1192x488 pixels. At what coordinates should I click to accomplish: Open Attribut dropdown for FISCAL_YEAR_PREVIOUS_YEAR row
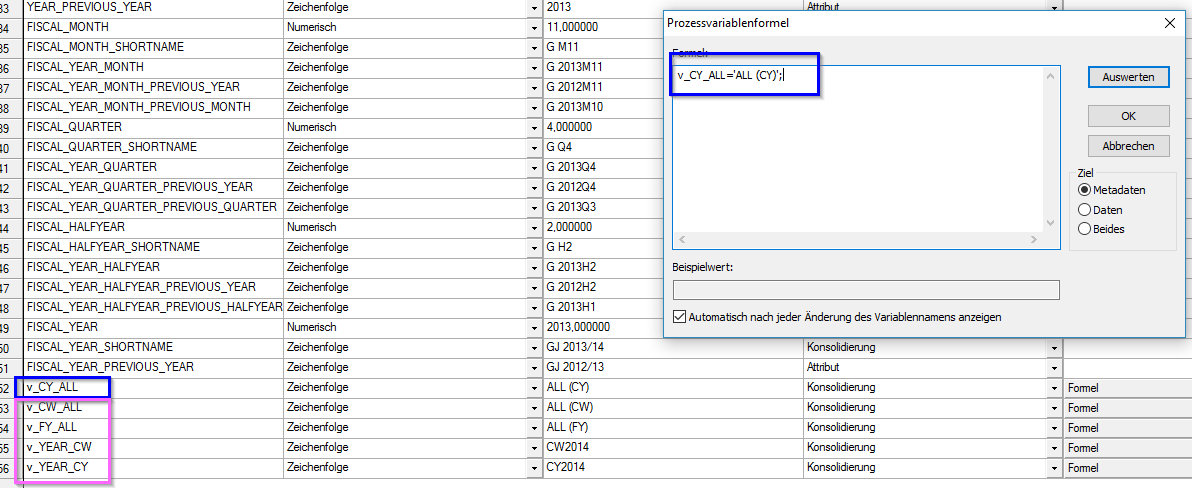pyautogui.click(x=1053, y=367)
